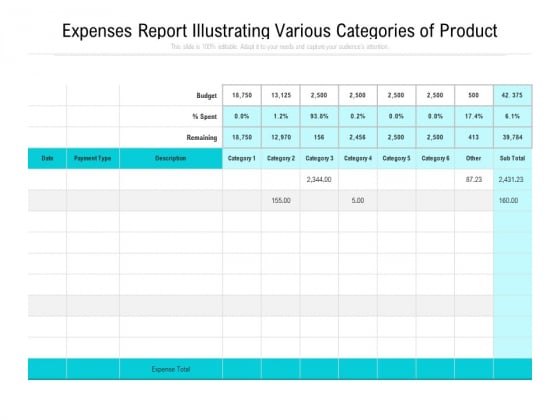Select the '1.2%' spent cell
The width and height of the screenshot is (560, 420).
[x=281, y=116]
